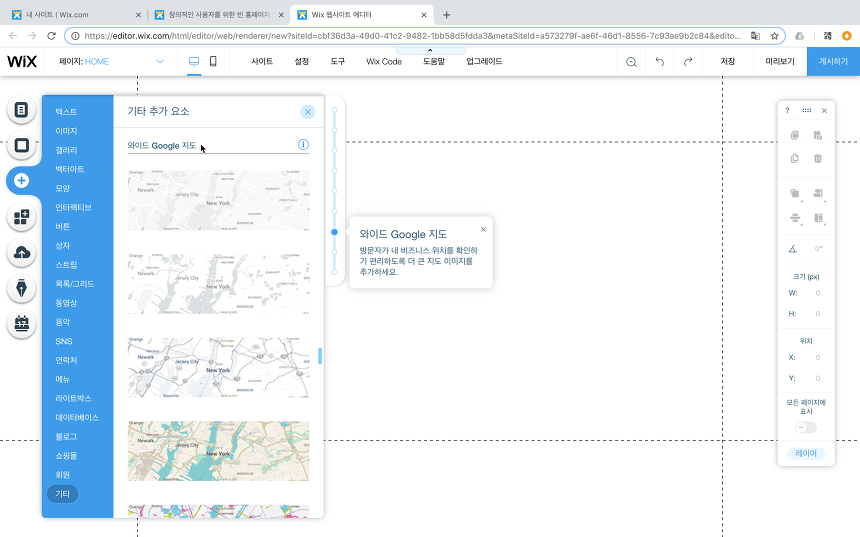The image size is (860, 537).
Task: Open the Upload media cloud icon
Action: click(21, 252)
